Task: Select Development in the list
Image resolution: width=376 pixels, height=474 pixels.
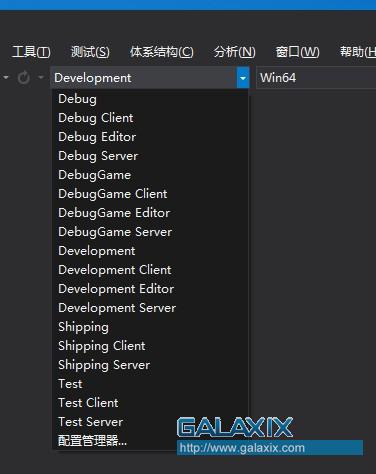Action: (150, 251)
